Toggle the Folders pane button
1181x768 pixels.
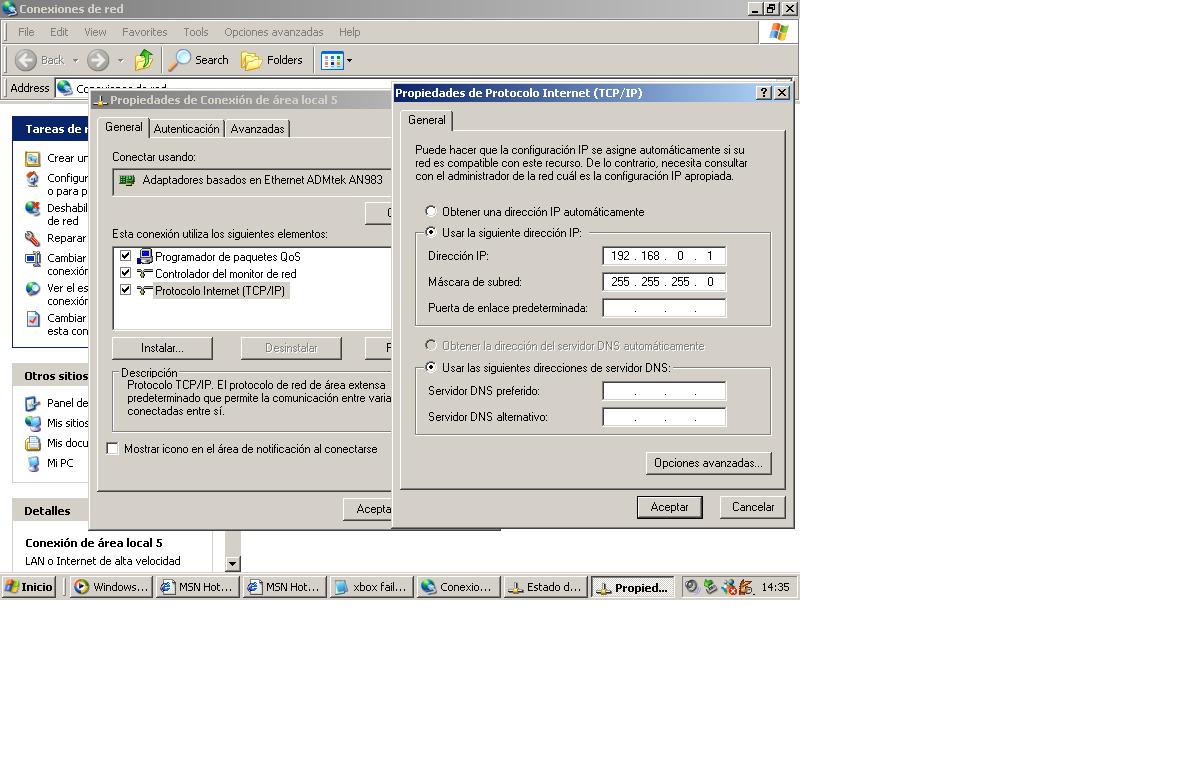(272, 59)
